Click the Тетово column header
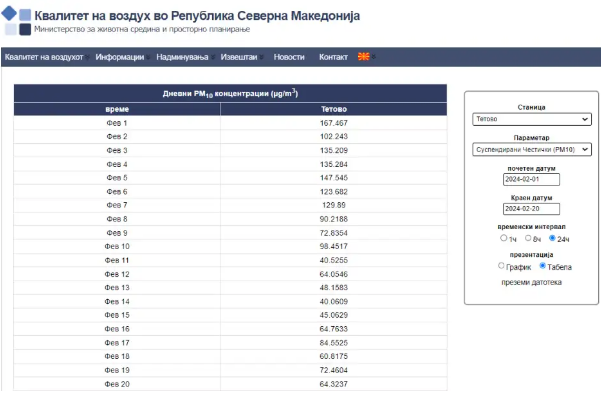This screenshot has height=400, width=601. point(333,108)
